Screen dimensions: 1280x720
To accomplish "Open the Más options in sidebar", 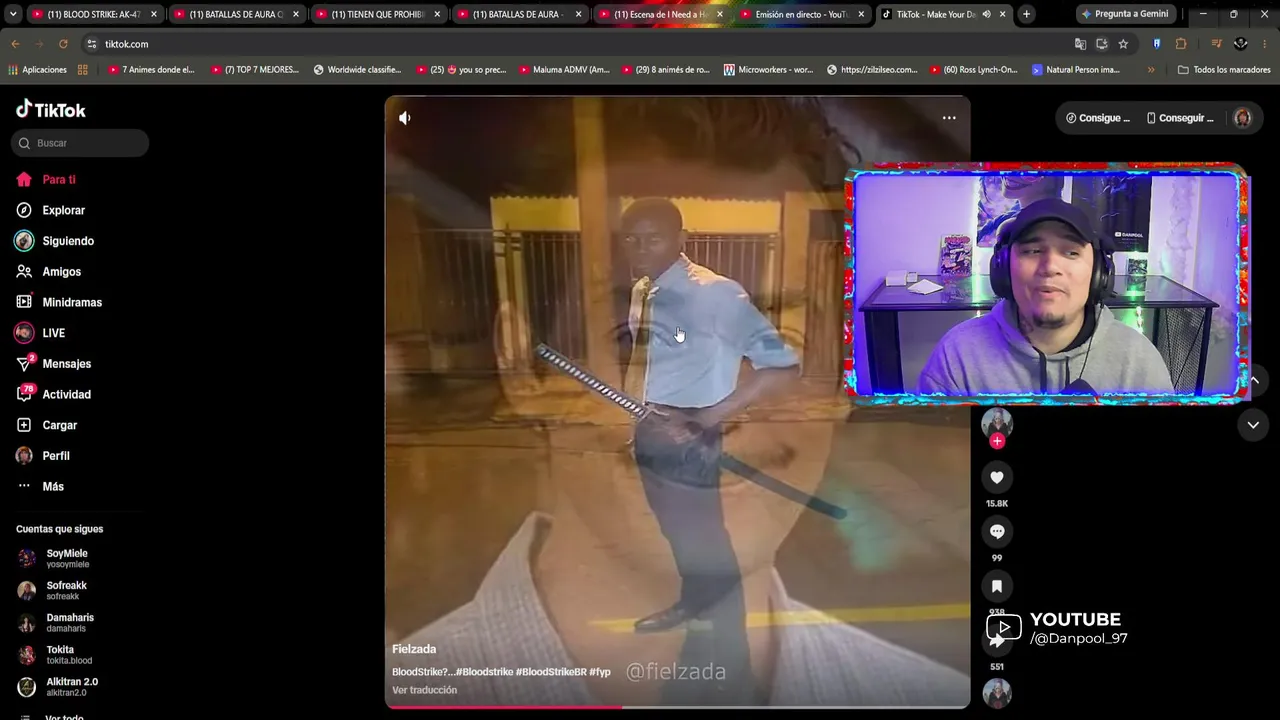I will (x=40, y=486).
